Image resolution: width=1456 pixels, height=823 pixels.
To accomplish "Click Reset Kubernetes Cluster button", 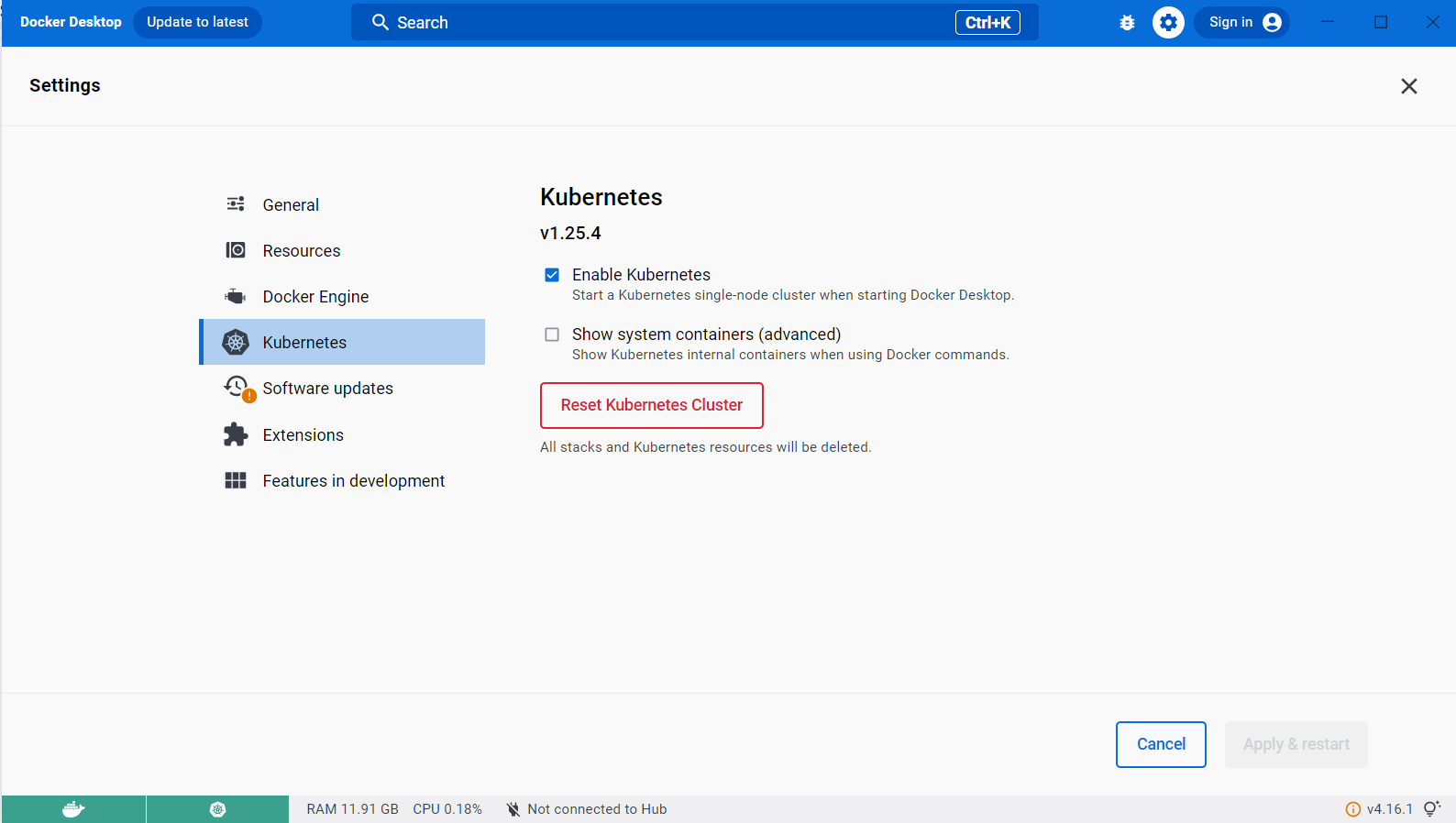I will [652, 405].
